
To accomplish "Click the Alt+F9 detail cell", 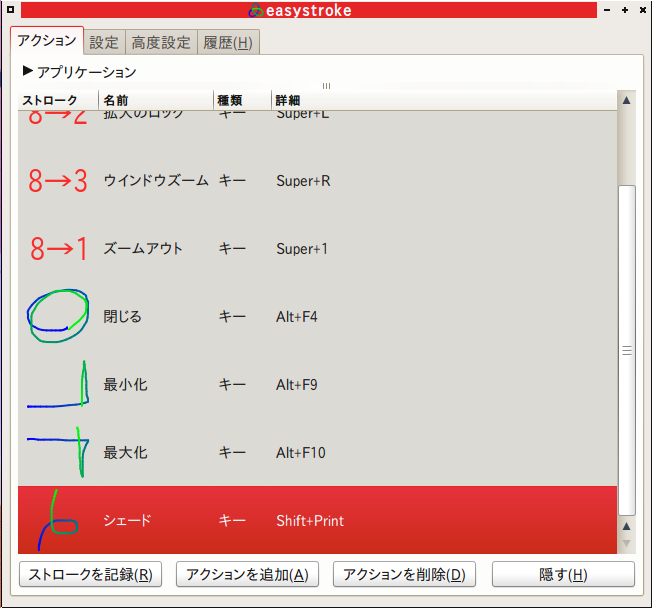I will click(296, 385).
